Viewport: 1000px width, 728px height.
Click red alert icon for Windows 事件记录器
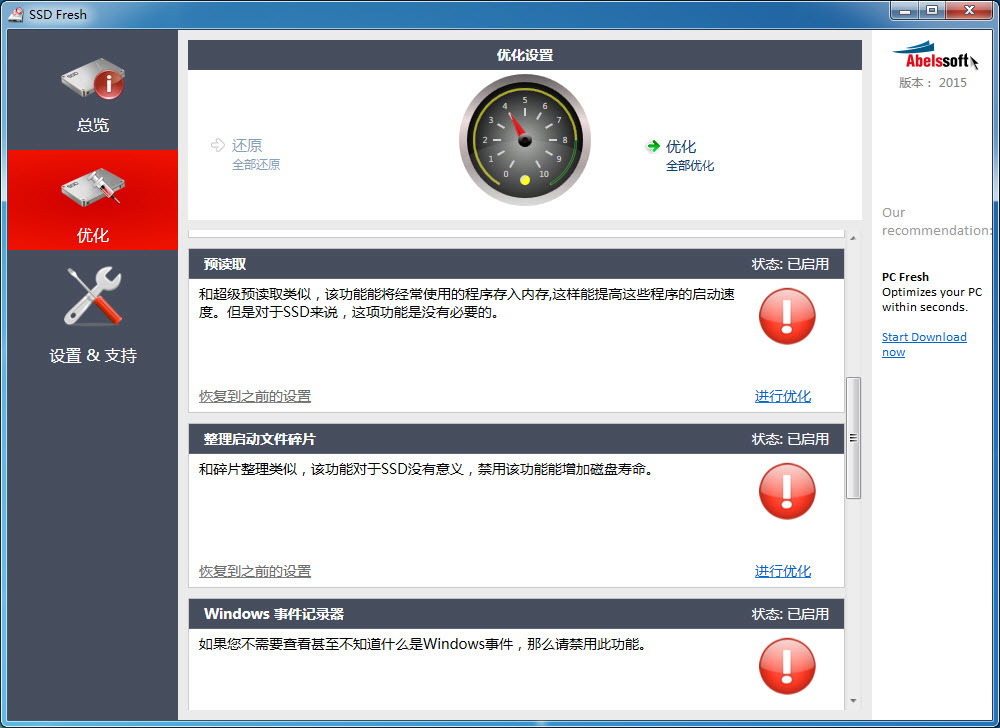point(787,666)
